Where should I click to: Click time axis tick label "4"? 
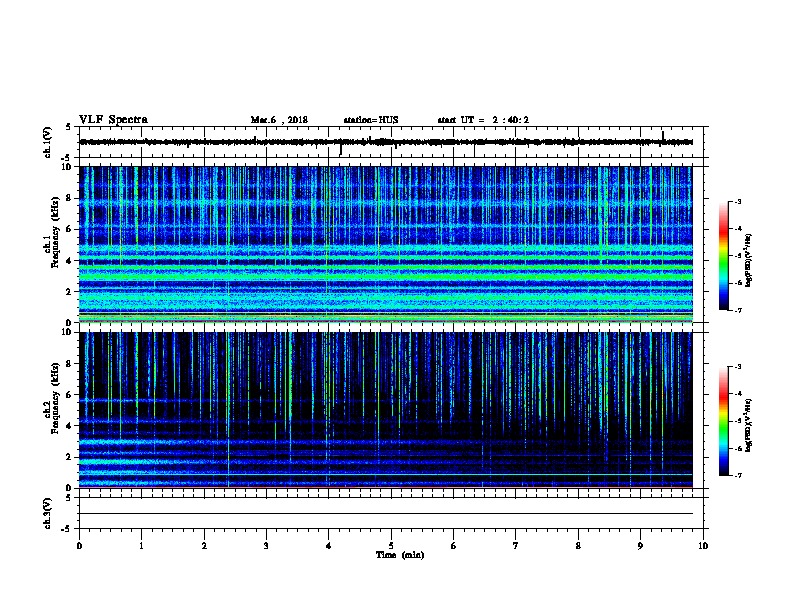[329, 546]
